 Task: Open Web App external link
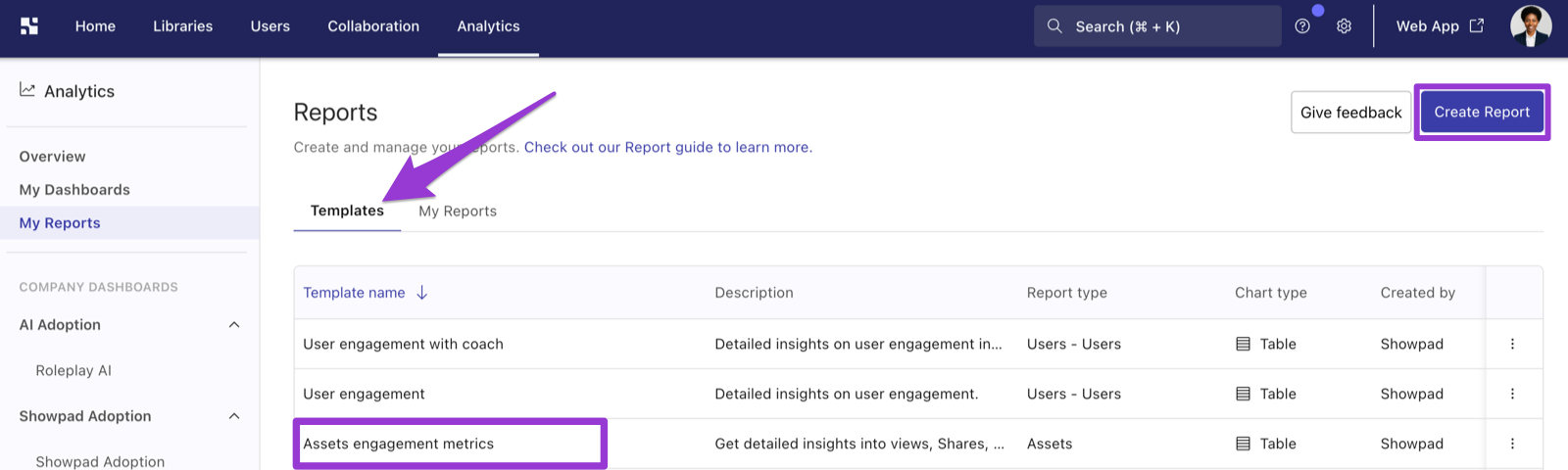(1440, 26)
